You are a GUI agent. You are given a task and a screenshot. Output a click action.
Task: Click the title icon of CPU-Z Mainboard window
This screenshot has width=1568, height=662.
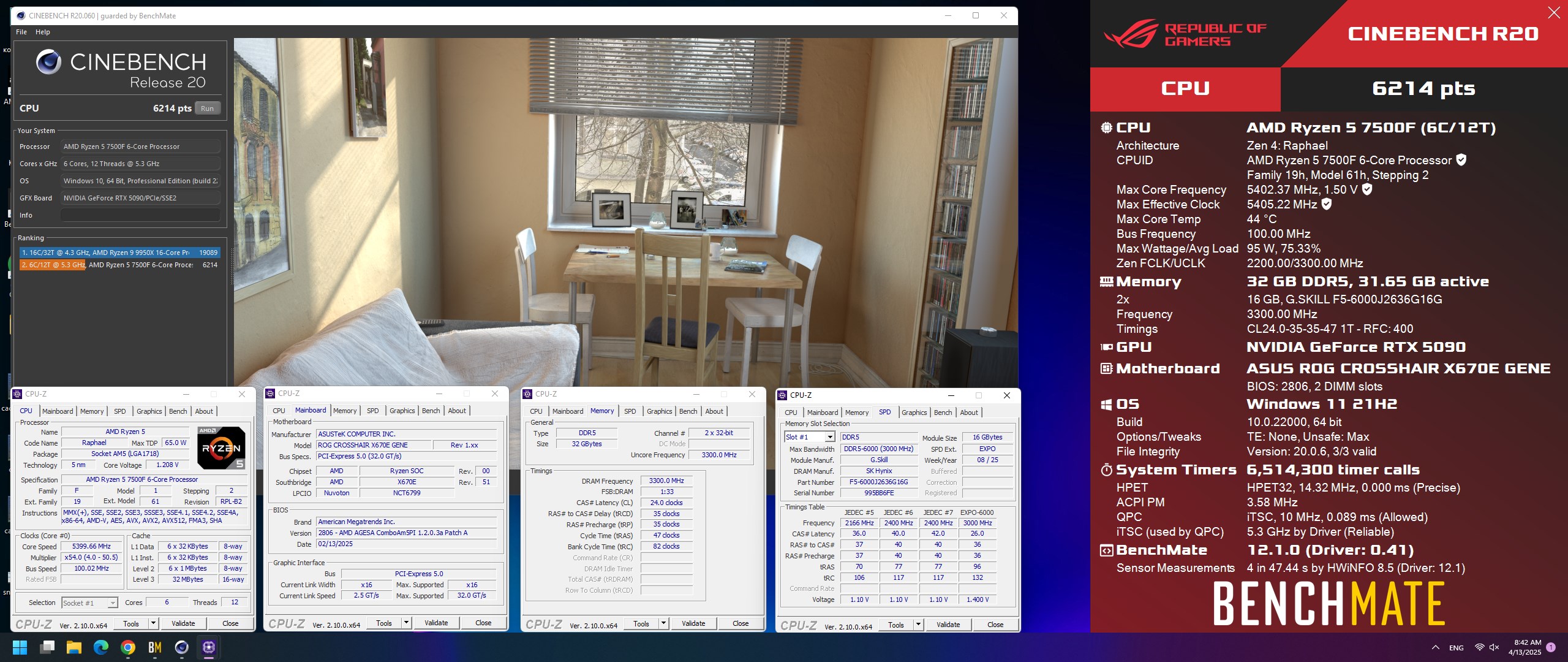[x=270, y=394]
